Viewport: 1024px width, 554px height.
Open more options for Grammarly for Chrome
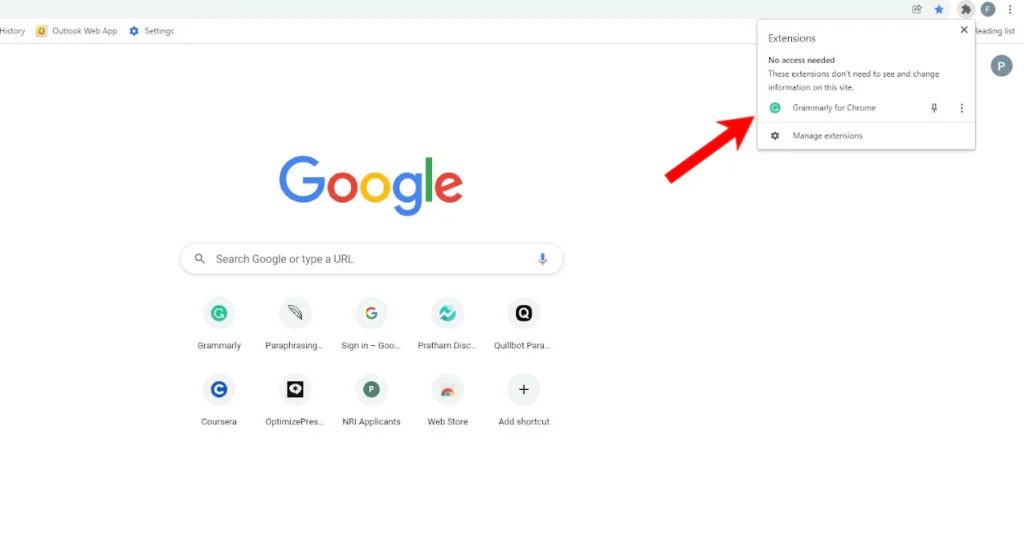(x=961, y=108)
